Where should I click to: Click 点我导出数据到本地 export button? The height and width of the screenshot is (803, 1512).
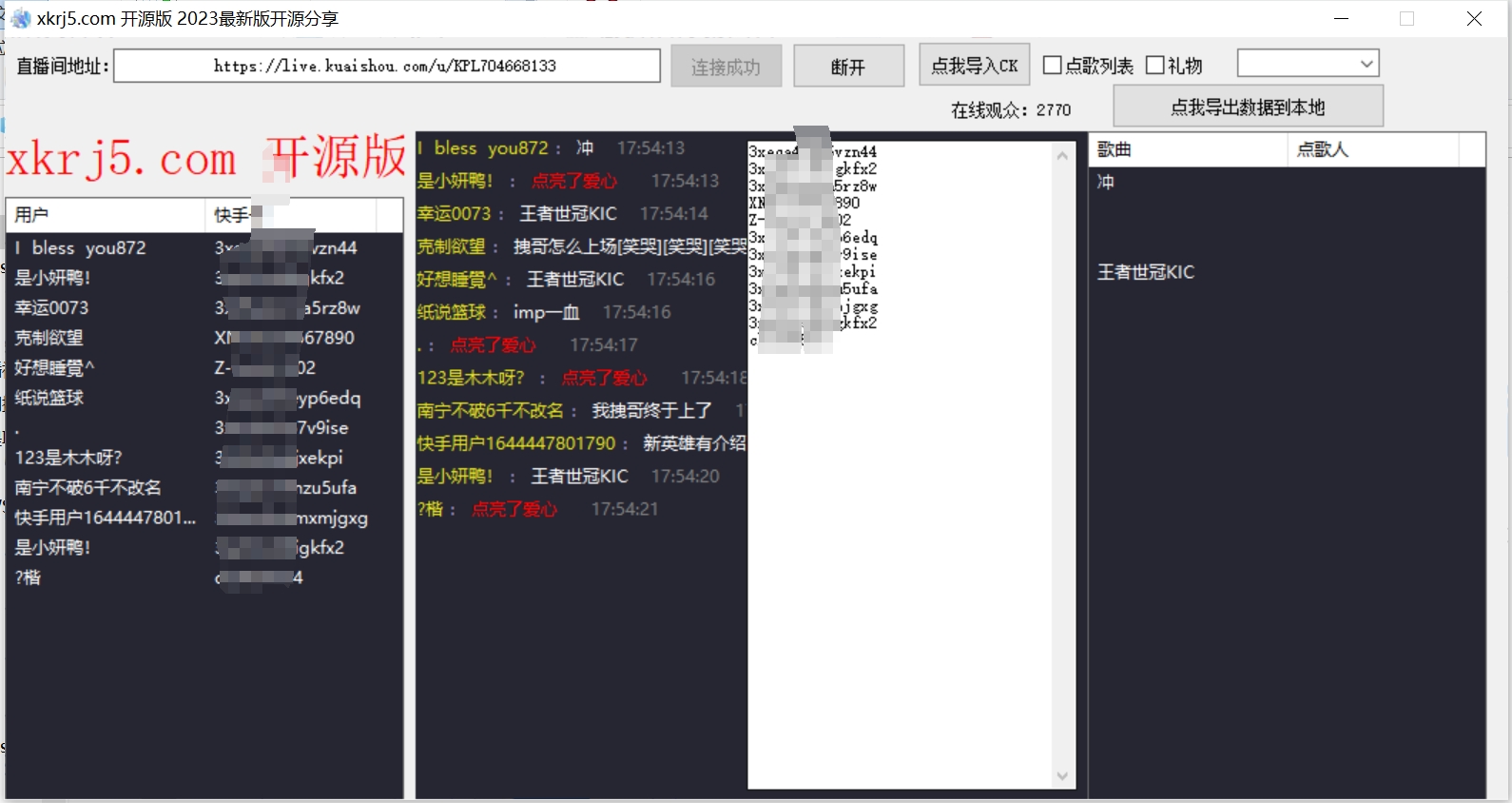click(x=1248, y=107)
